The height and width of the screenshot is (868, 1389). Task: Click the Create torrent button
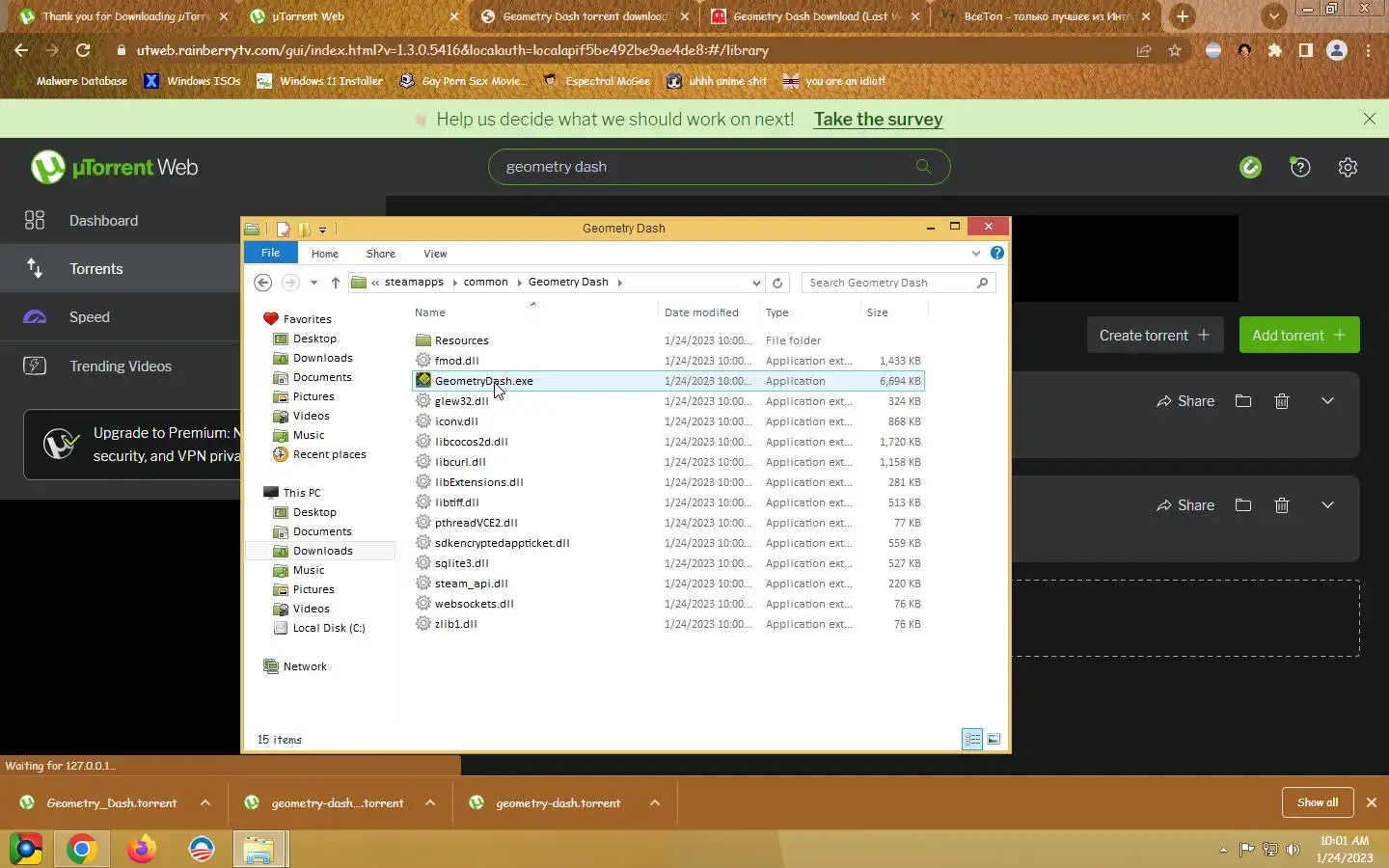coord(1155,335)
